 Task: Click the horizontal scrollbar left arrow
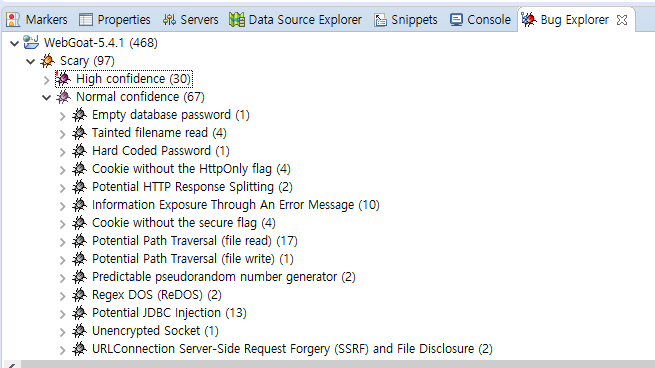10,365
